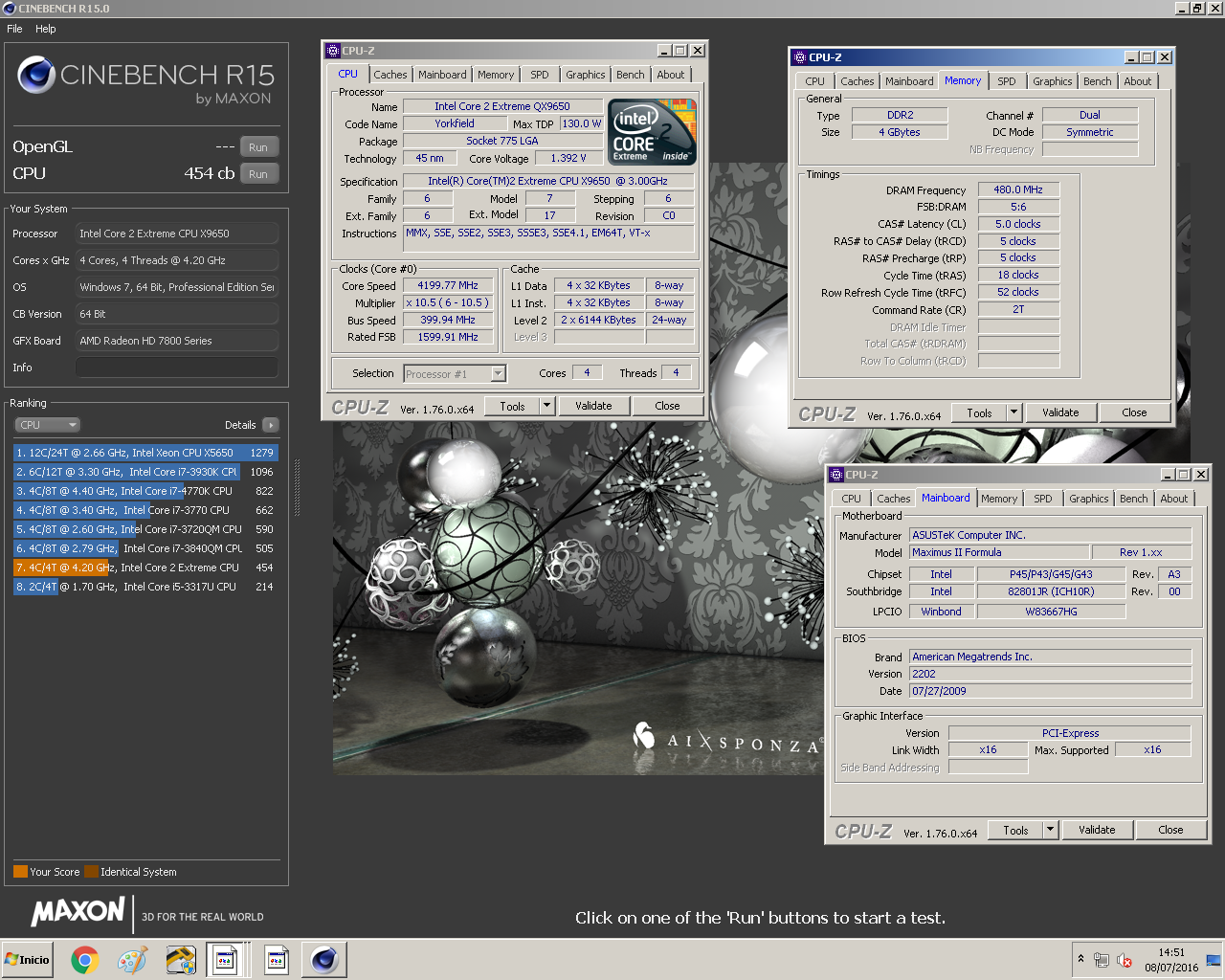Open Google Chrome from the taskbar
Image resolution: width=1225 pixels, height=980 pixels.
point(84,960)
